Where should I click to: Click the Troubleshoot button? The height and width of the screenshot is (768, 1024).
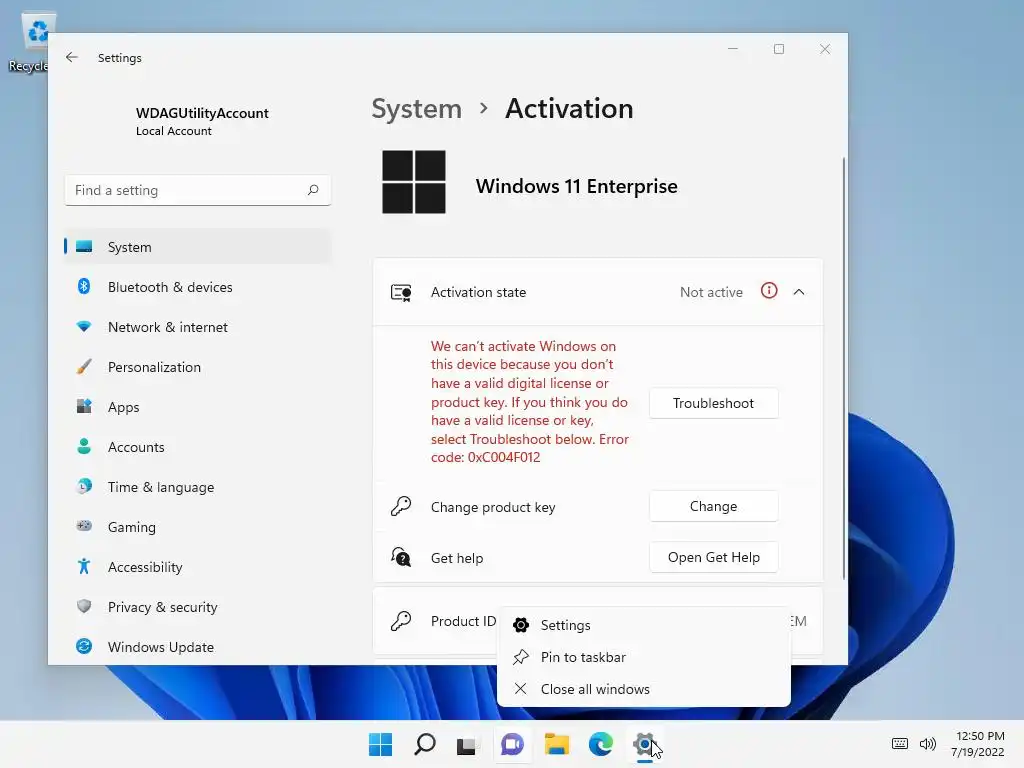713,403
